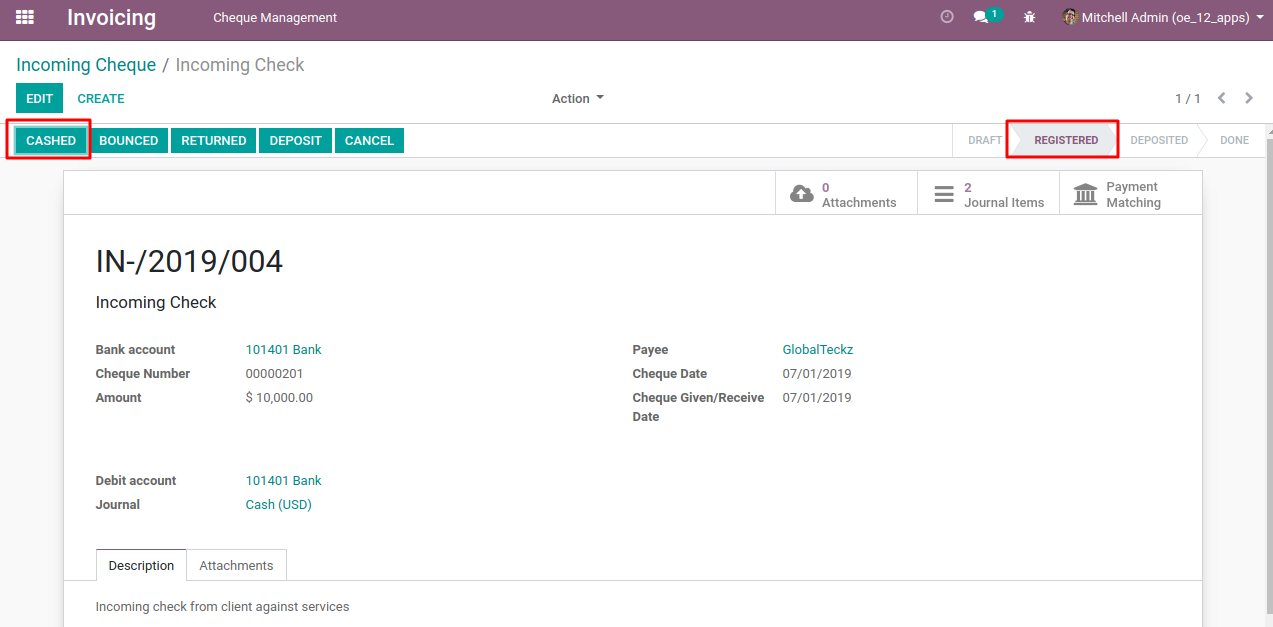This screenshot has width=1273, height=627.
Task: Go to previous record arrow
Action: 1222,98
